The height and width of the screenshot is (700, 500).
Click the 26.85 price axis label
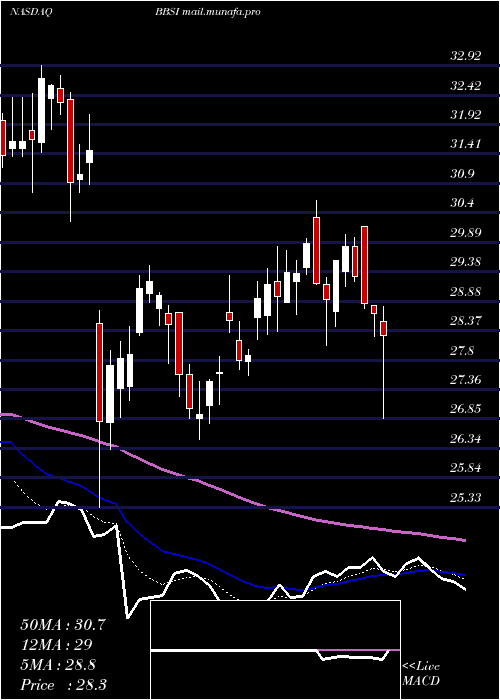[x=466, y=409]
